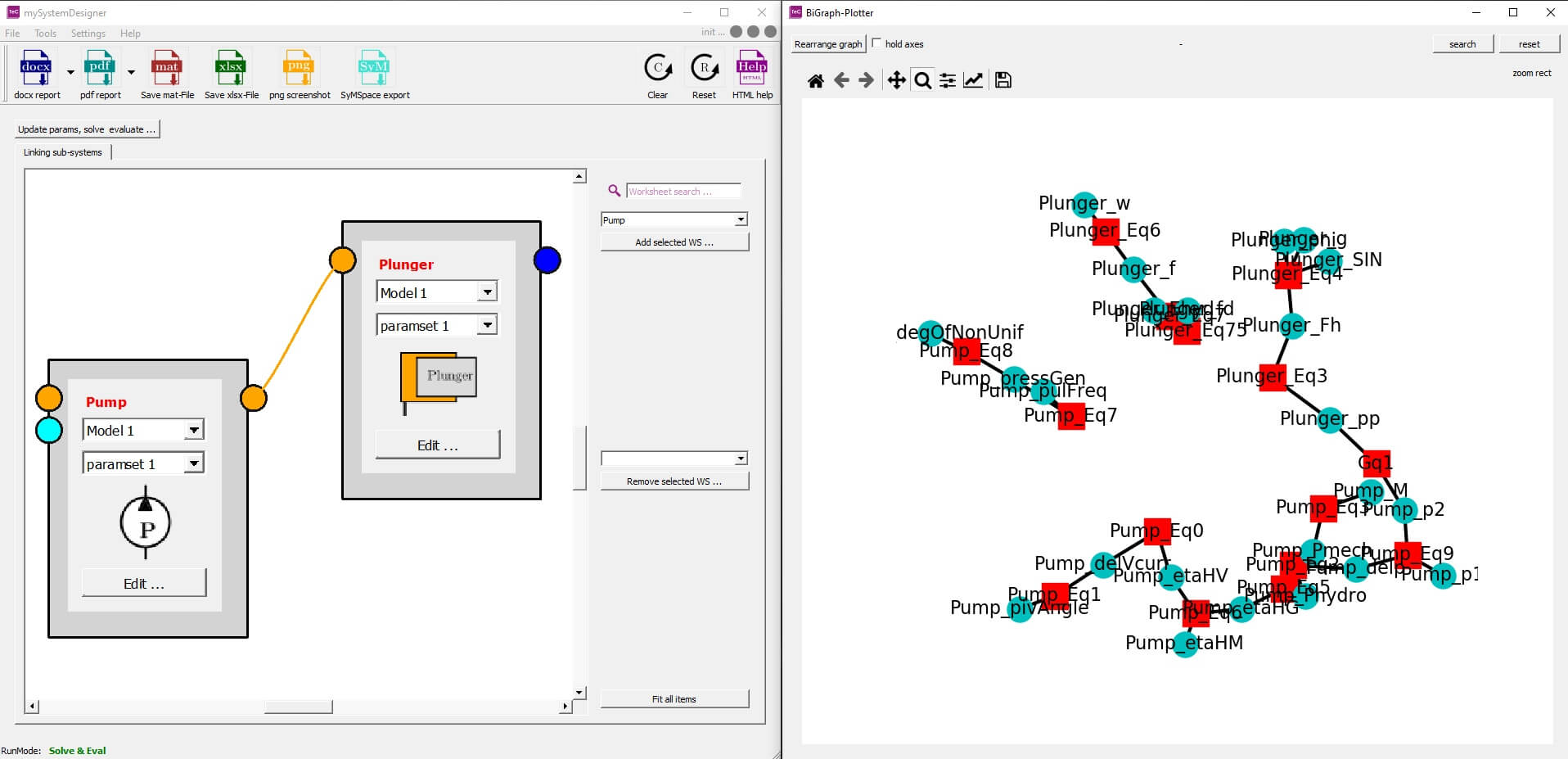Select the pan axes tool in plotter
Viewport: 1568px width, 759px height.
click(896, 80)
